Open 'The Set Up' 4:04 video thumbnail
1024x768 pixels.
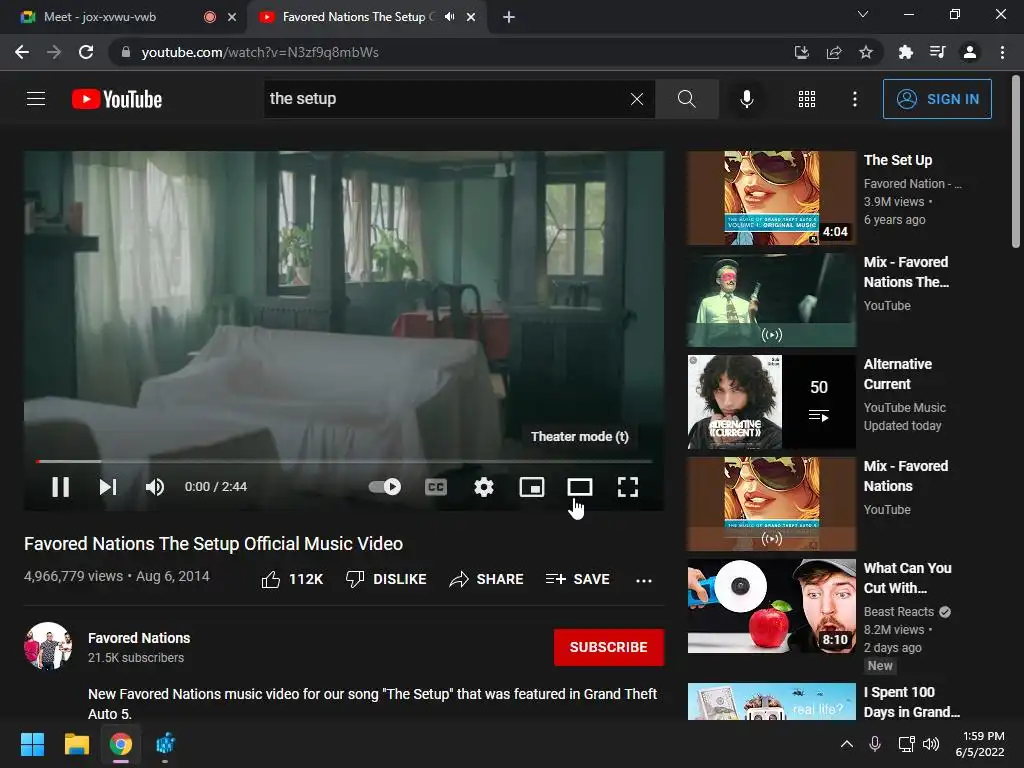(x=771, y=198)
